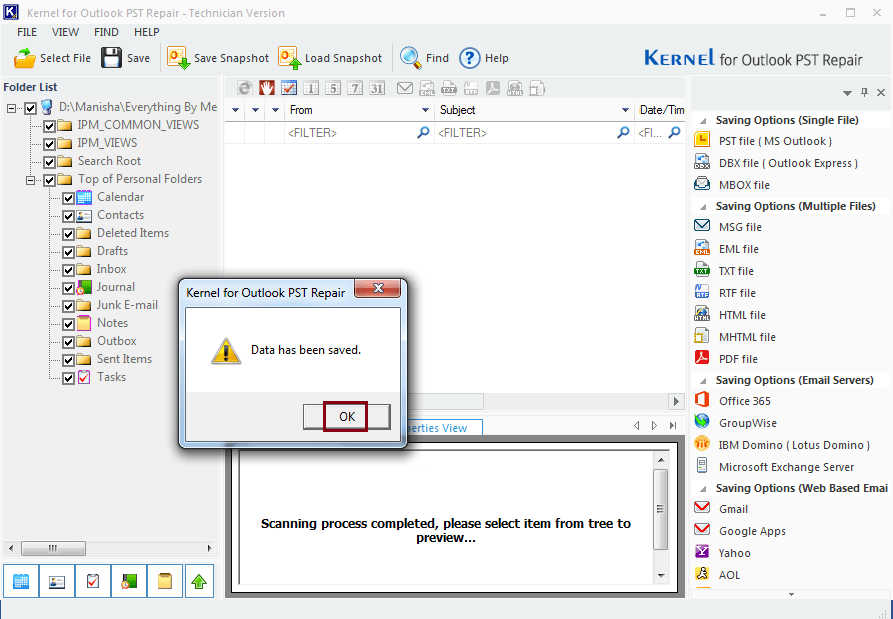Close the Data has been saved dialog
Screen dimensions: 893x619
click(378, 288)
